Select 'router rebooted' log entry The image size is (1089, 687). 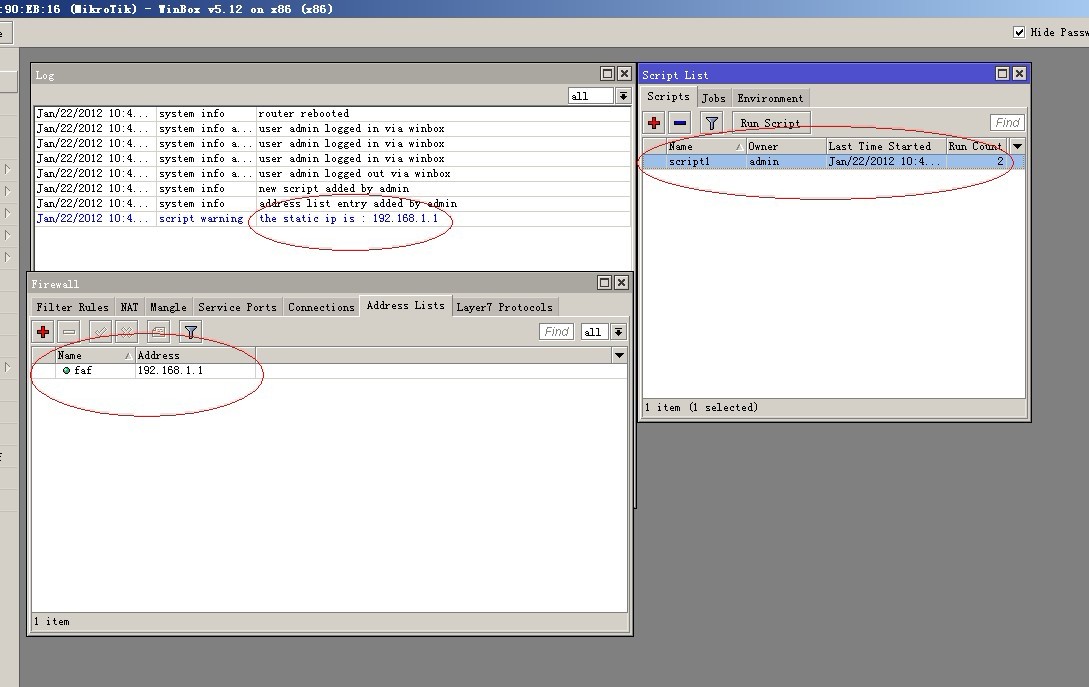click(332, 113)
